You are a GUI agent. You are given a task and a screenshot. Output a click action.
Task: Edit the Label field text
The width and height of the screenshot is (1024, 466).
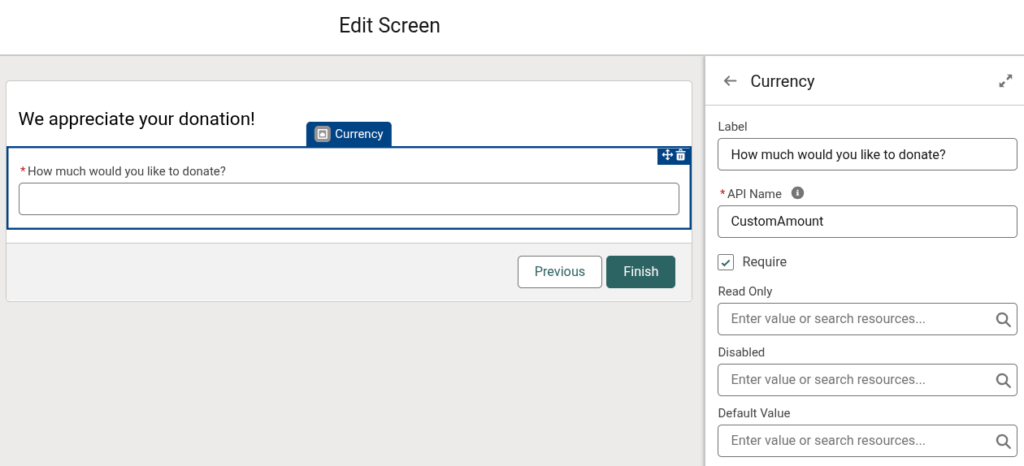tap(867, 155)
